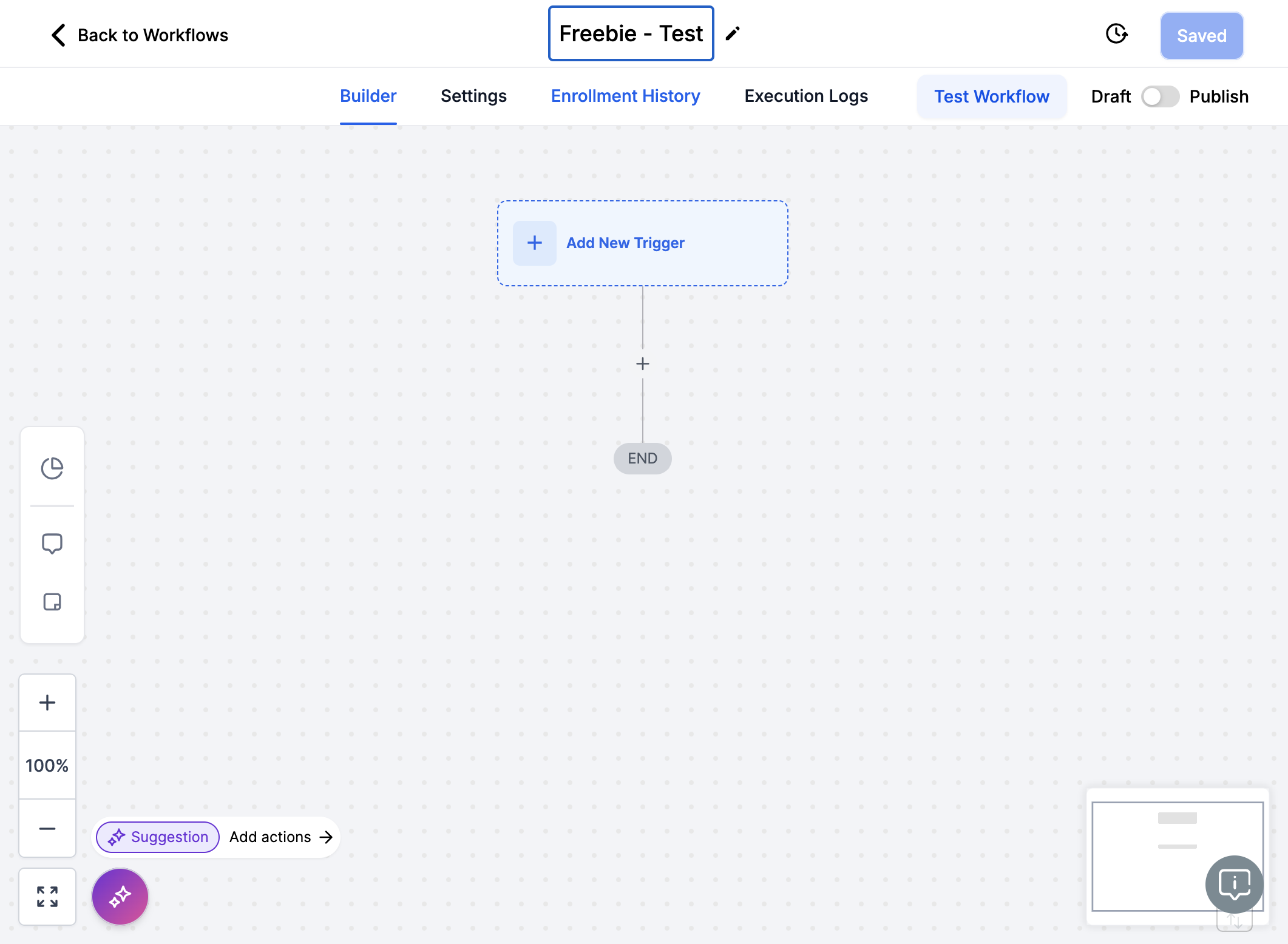Click the workflow name field Freebie - Test
The image size is (1288, 944).
click(x=631, y=34)
